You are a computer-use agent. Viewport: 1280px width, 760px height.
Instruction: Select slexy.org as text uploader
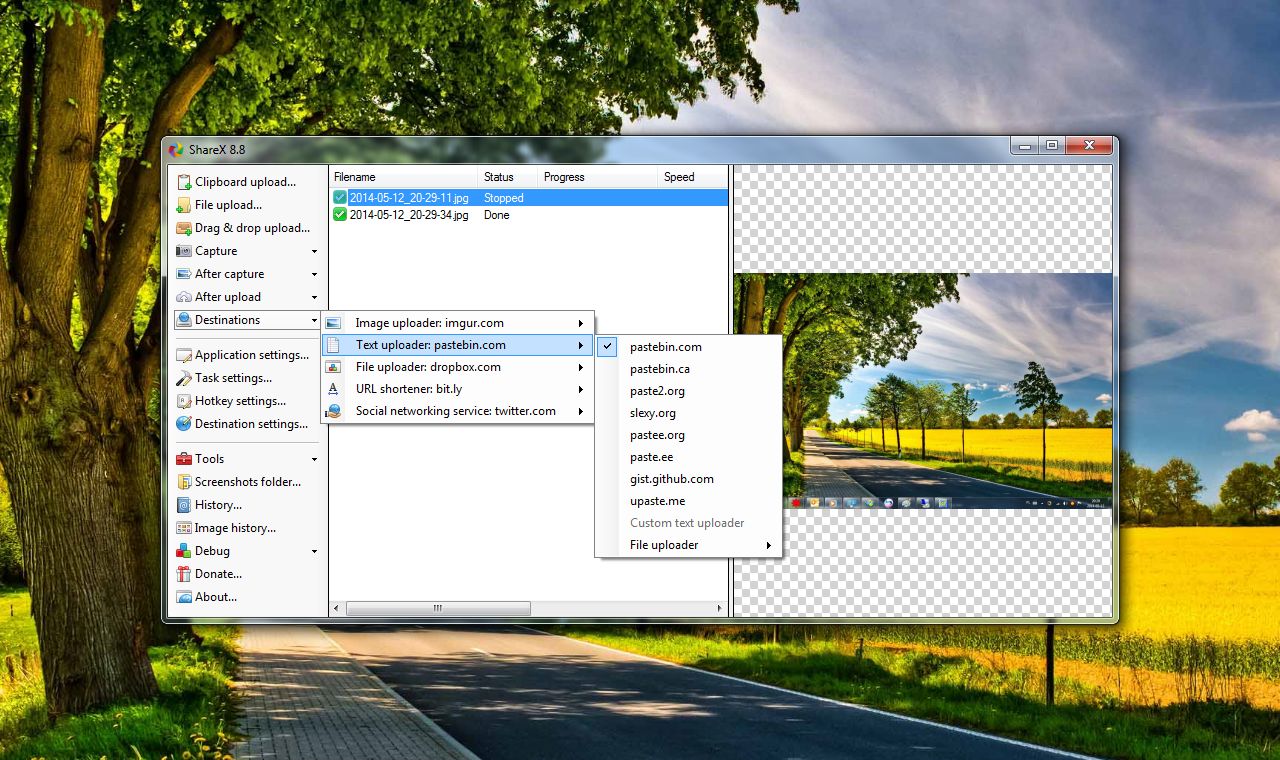tap(688, 413)
